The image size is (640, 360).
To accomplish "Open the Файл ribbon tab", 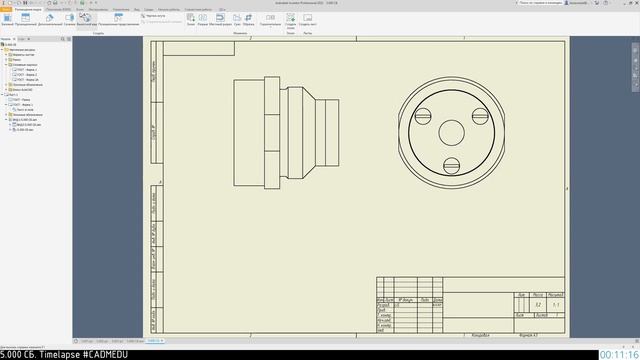I will pos(6,9).
